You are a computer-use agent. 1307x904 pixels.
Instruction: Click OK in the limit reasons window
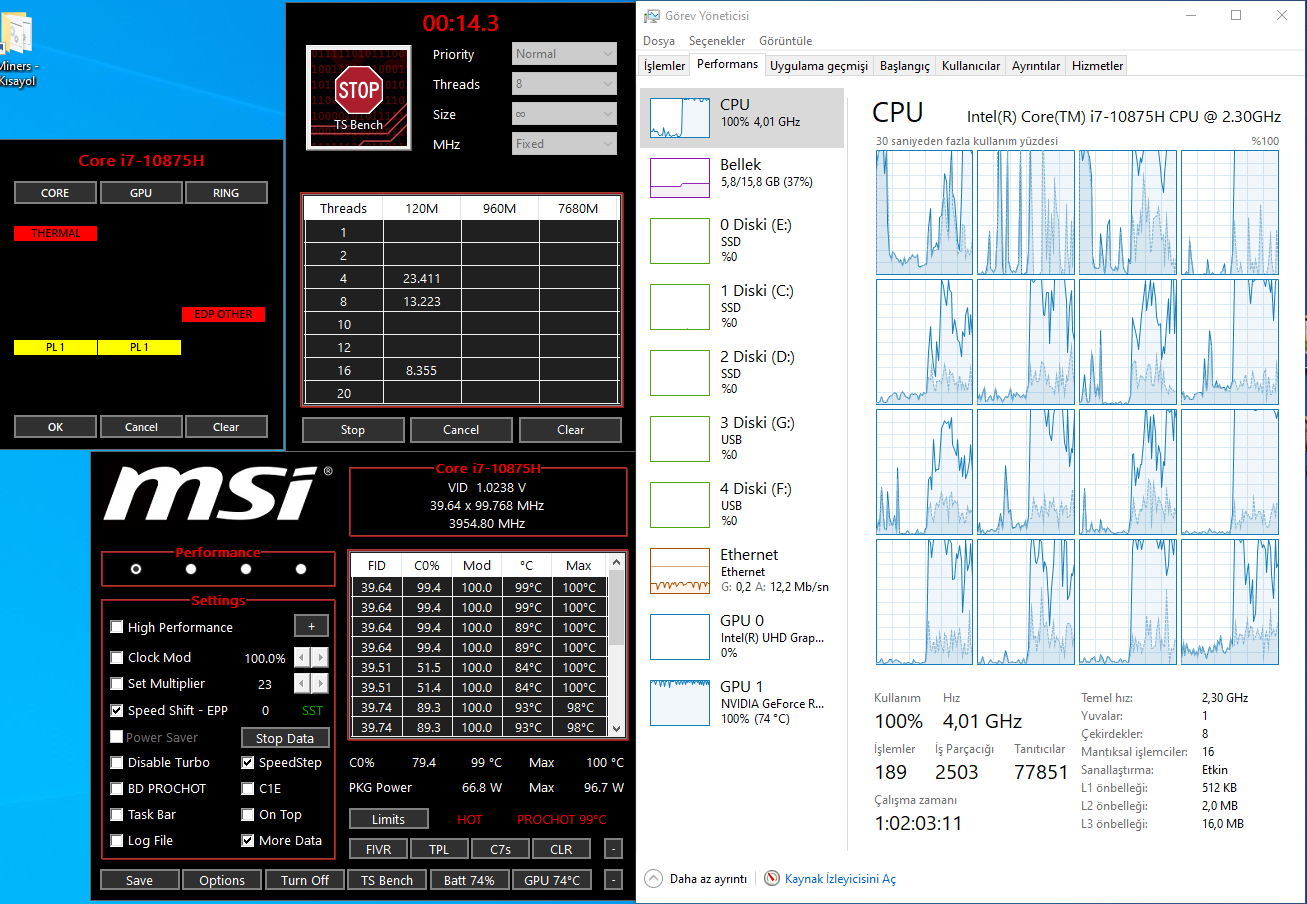[x=55, y=427]
